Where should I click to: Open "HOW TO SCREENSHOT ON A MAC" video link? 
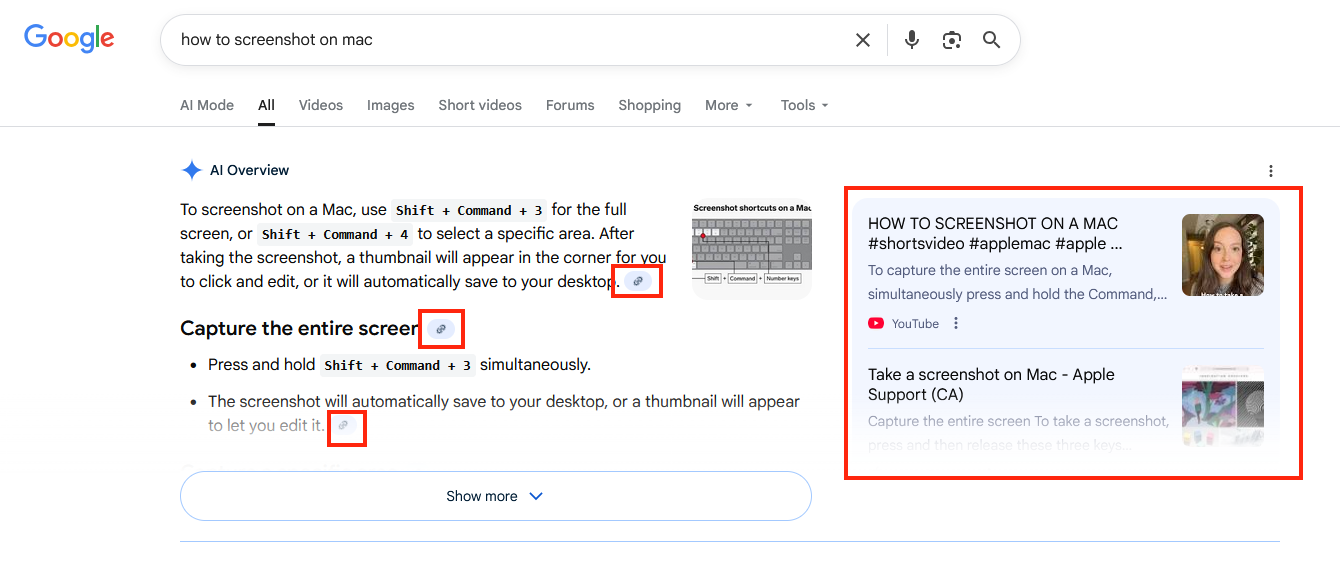(x=993, y=233)
